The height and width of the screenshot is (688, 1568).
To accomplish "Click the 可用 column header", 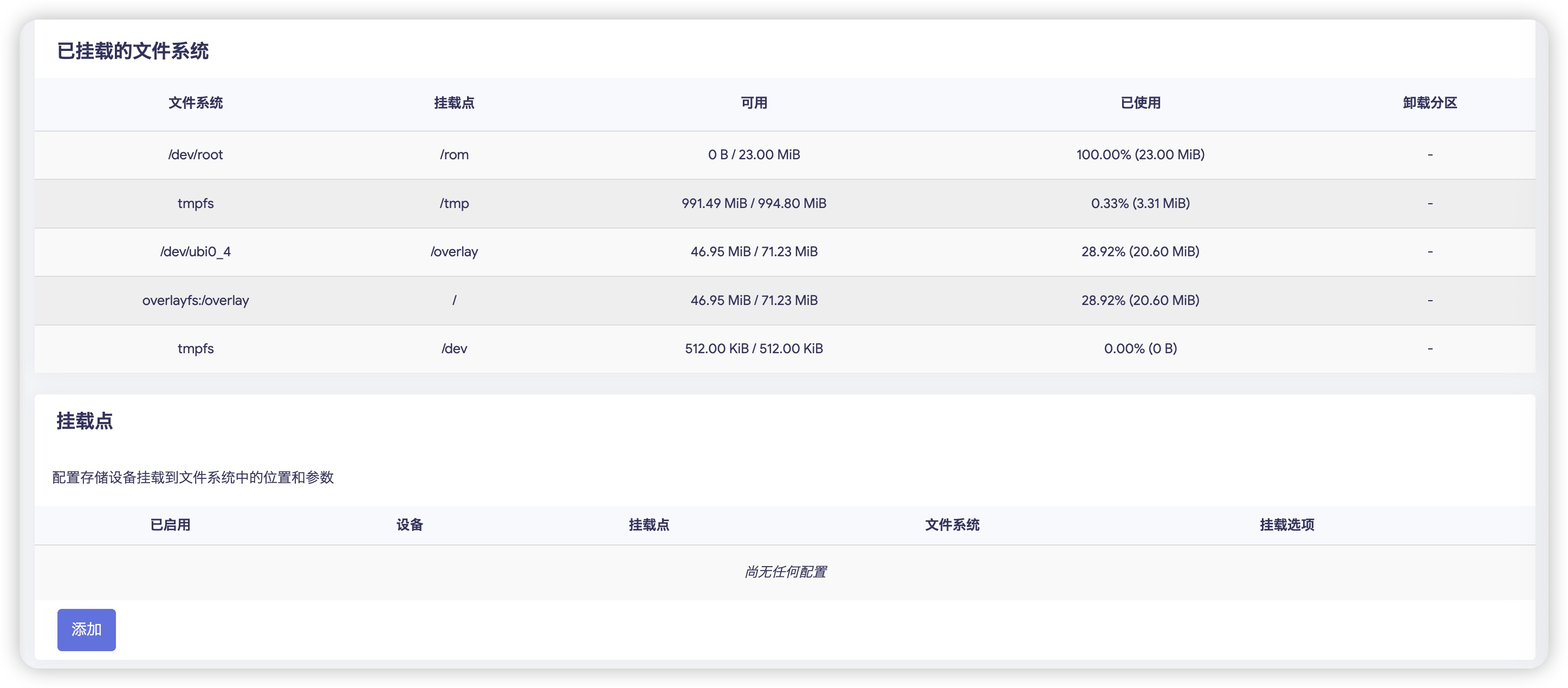I will click(754, 103).
